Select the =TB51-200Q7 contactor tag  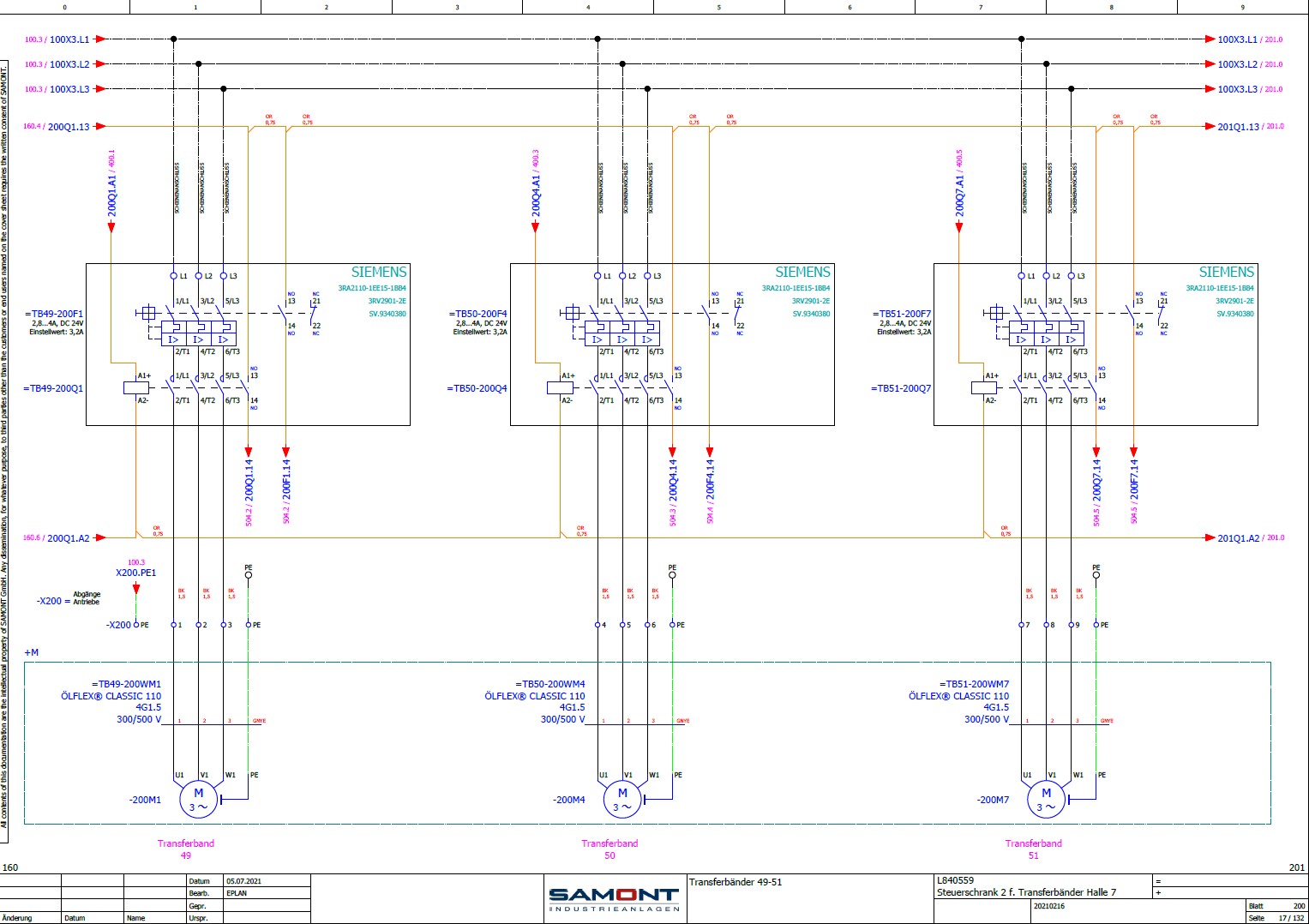(901, 388)
